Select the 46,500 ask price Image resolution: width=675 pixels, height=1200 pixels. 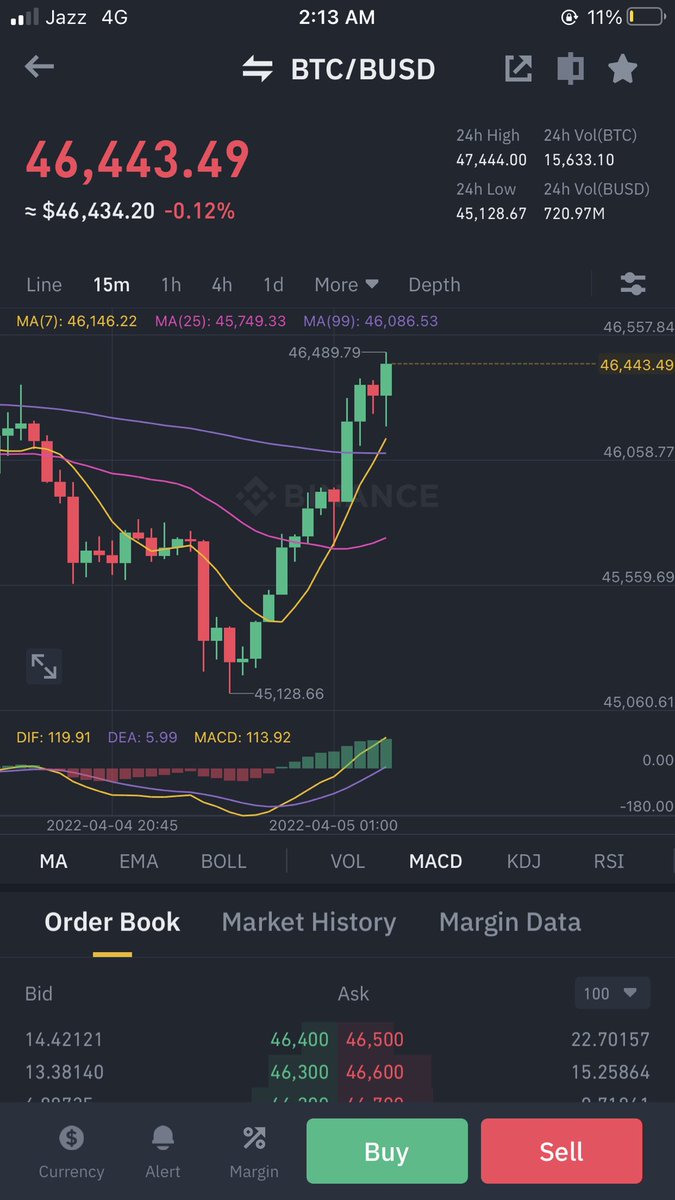375,1040
